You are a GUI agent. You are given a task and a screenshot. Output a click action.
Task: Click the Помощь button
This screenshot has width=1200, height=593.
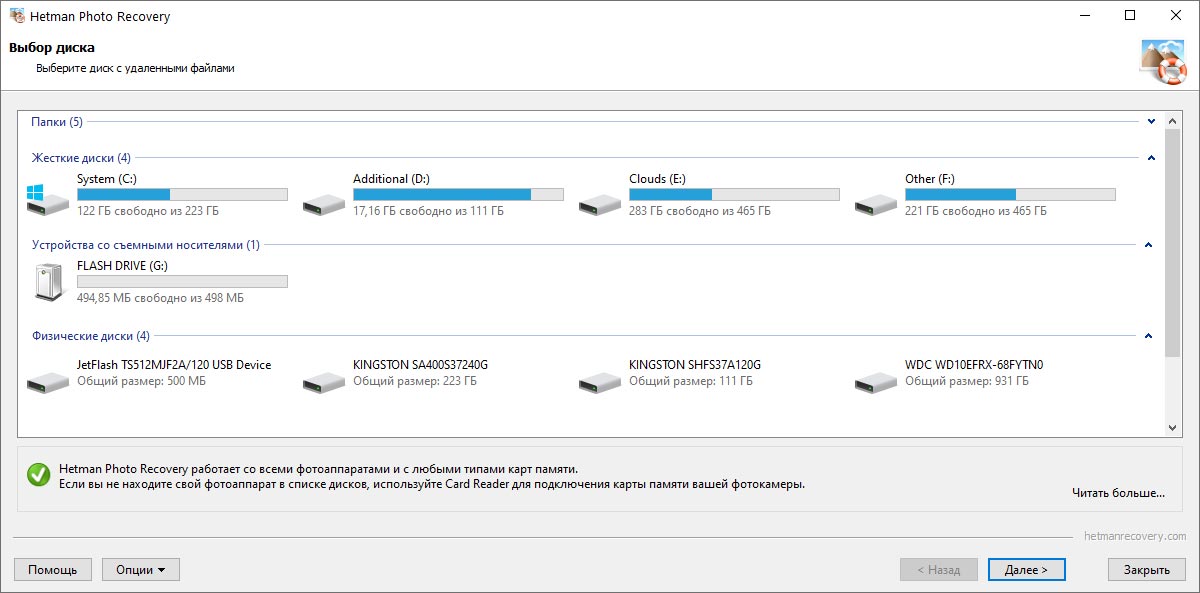(x=53, y=570)
